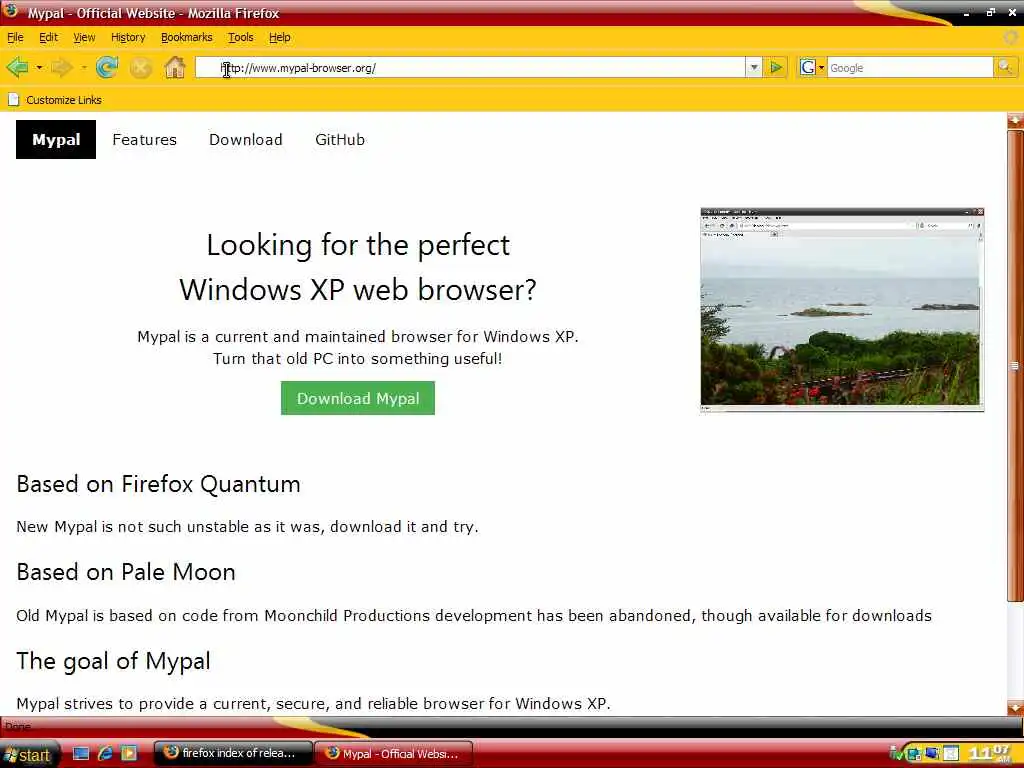Open the Features nav link

(x=144, y=139)
